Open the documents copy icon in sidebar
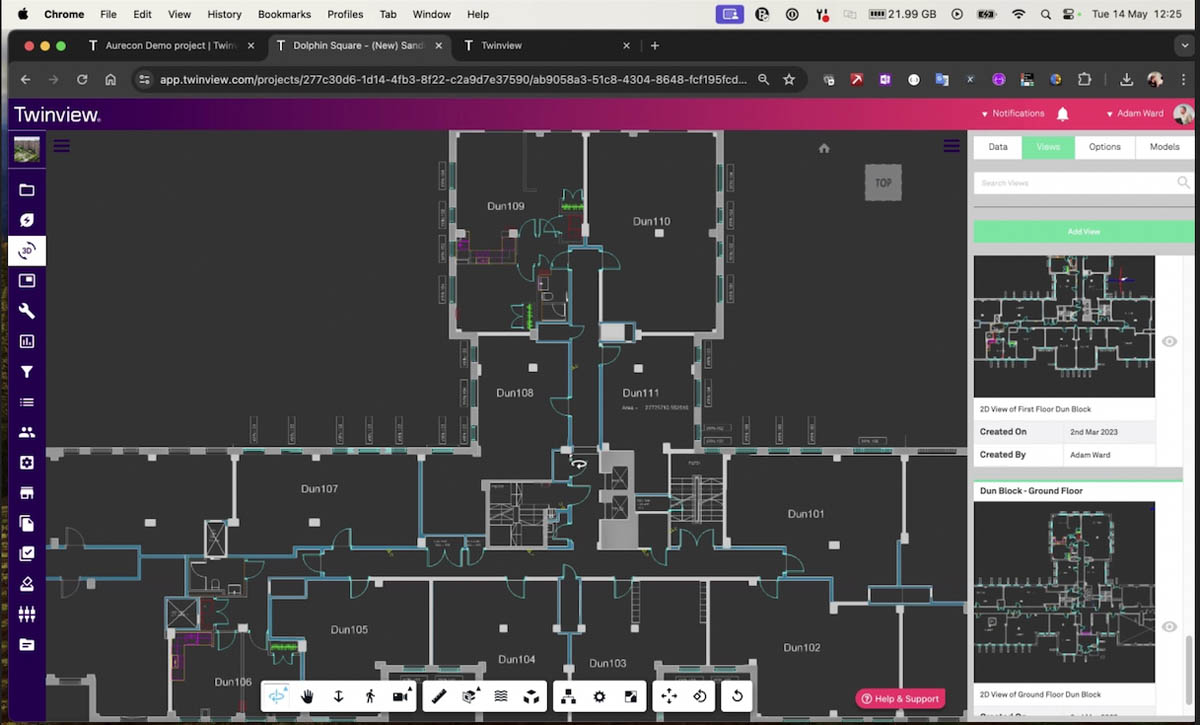This screenshot has width=1200, height=725. coord(27,523)
